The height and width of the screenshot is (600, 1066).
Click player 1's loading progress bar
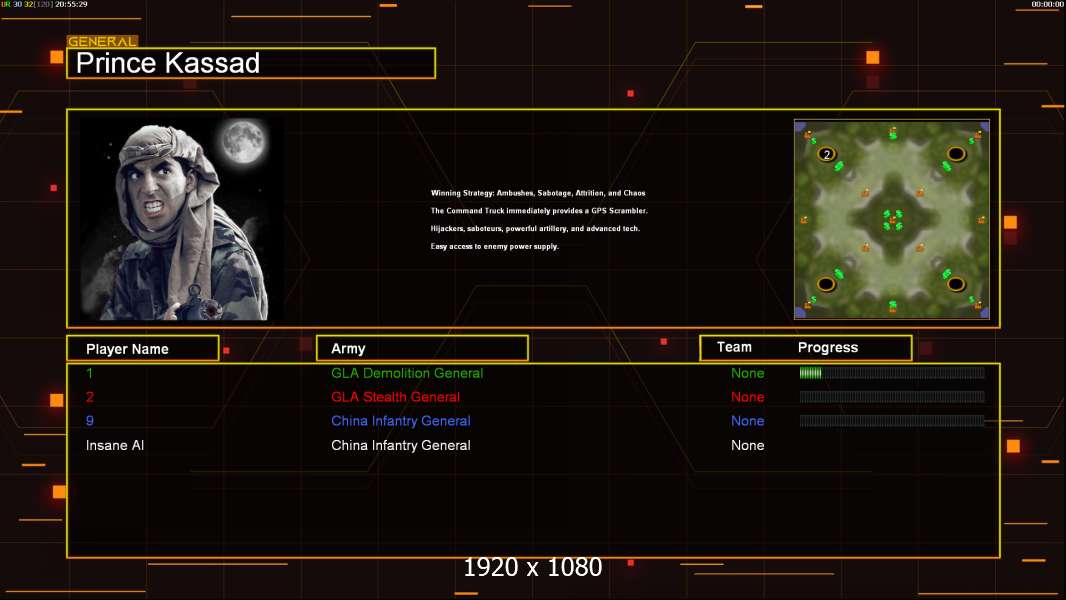pyautogui.click(x=892, y=372)
